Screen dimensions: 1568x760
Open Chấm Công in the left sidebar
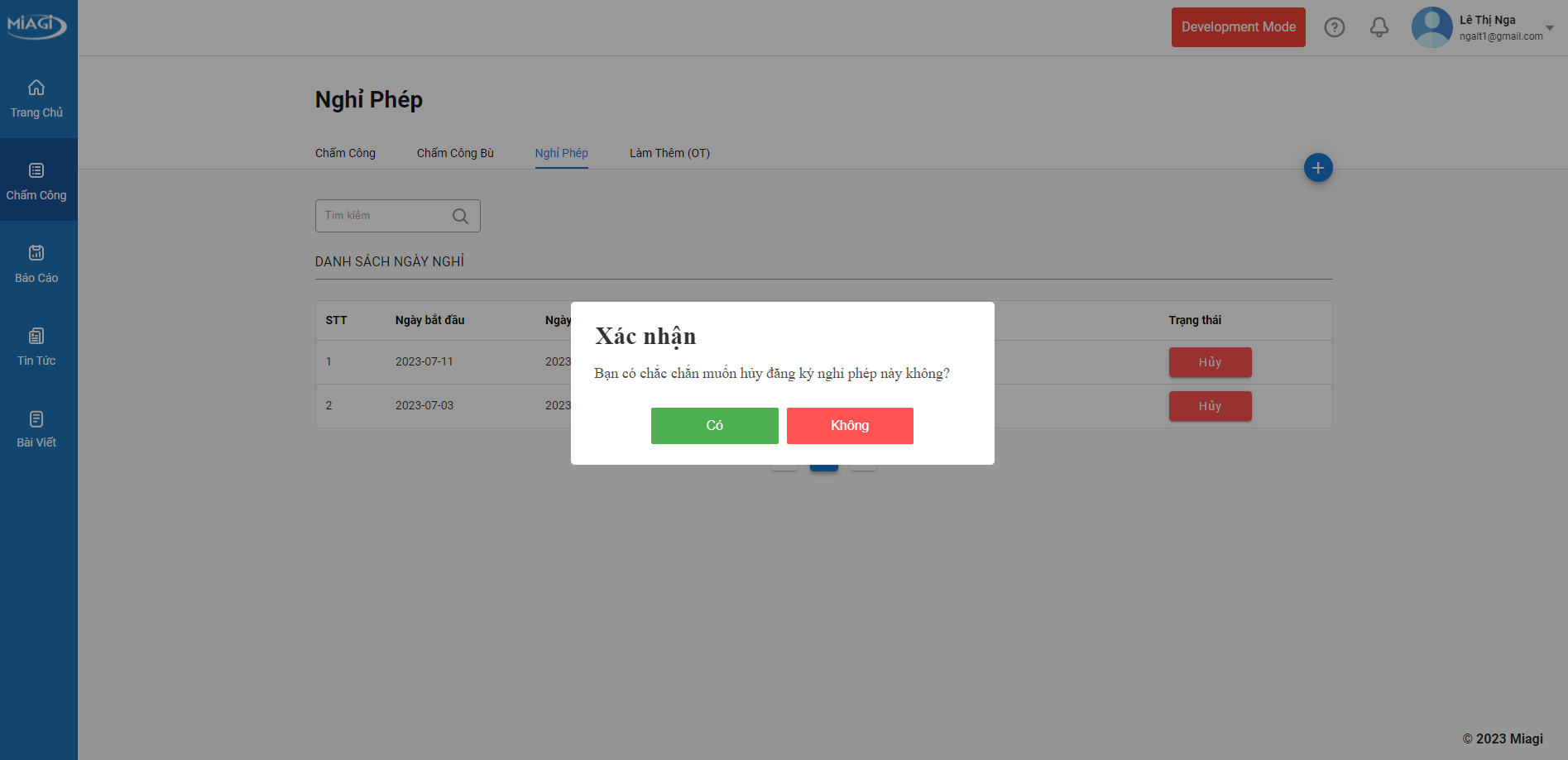click(x=36, y=181)
